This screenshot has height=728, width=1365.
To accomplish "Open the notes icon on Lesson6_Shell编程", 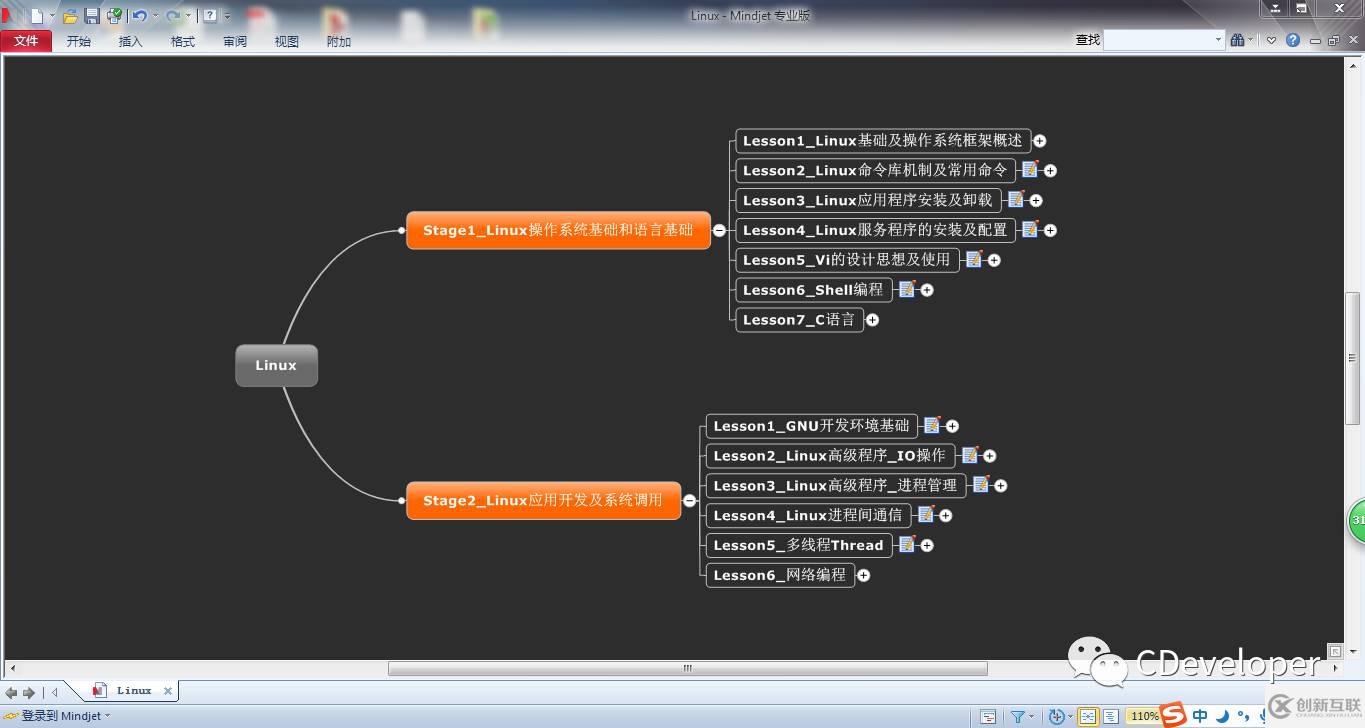I will coord(907,289).
